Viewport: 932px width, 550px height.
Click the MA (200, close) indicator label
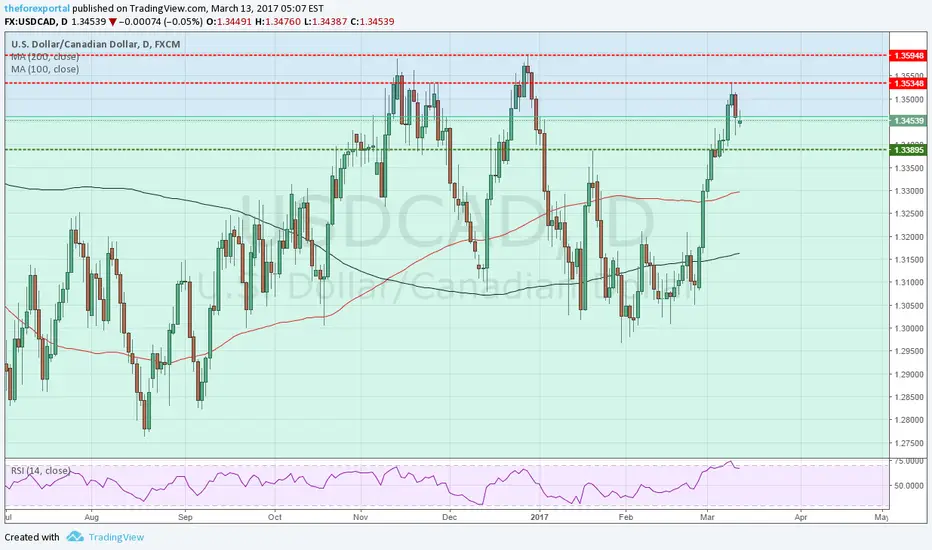pos(45,56)
